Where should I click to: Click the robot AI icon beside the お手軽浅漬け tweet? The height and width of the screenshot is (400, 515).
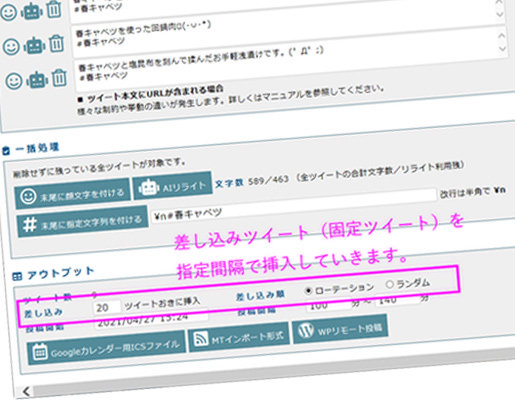(37, 79)
